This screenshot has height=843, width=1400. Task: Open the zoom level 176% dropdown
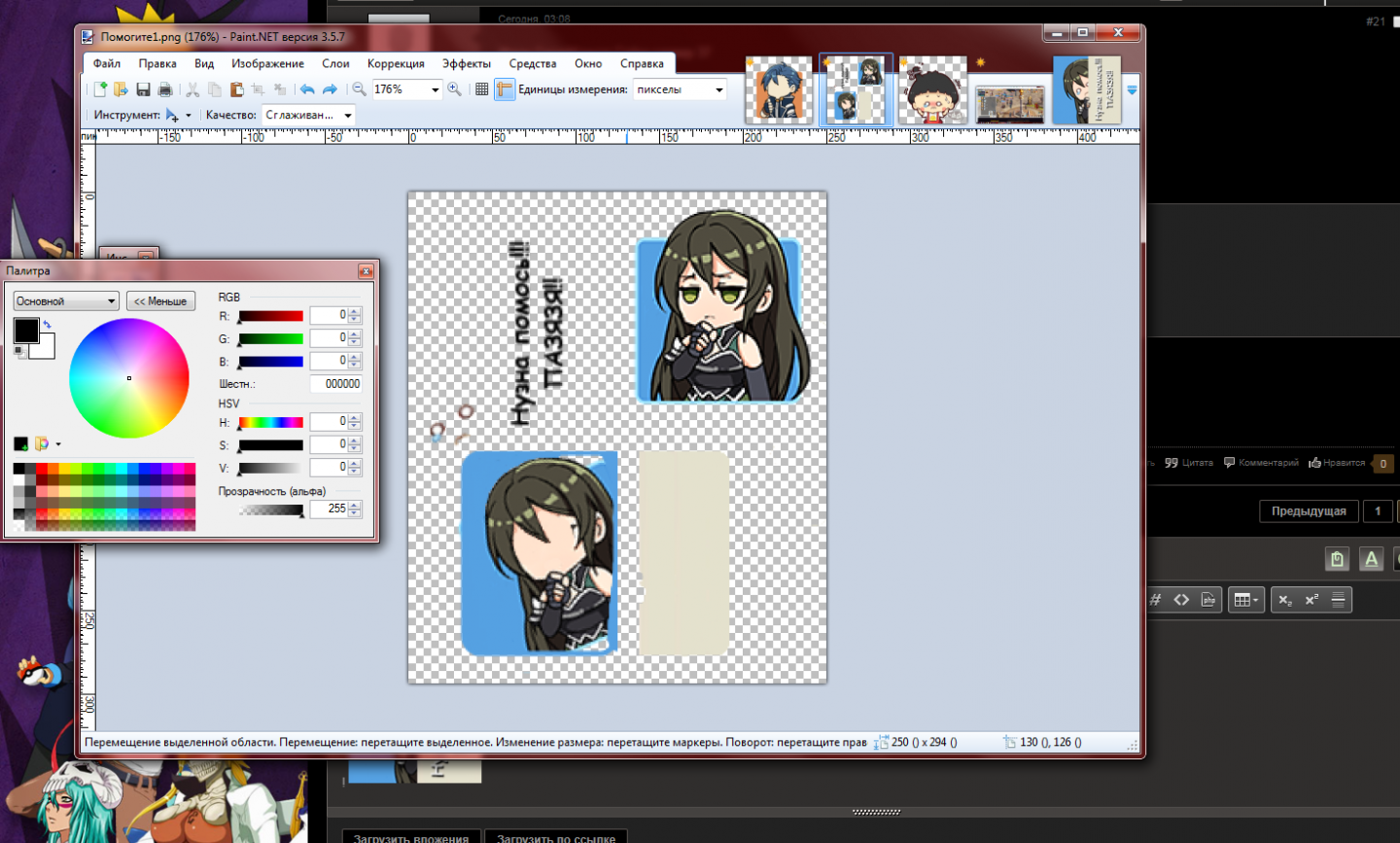point(435,89)
